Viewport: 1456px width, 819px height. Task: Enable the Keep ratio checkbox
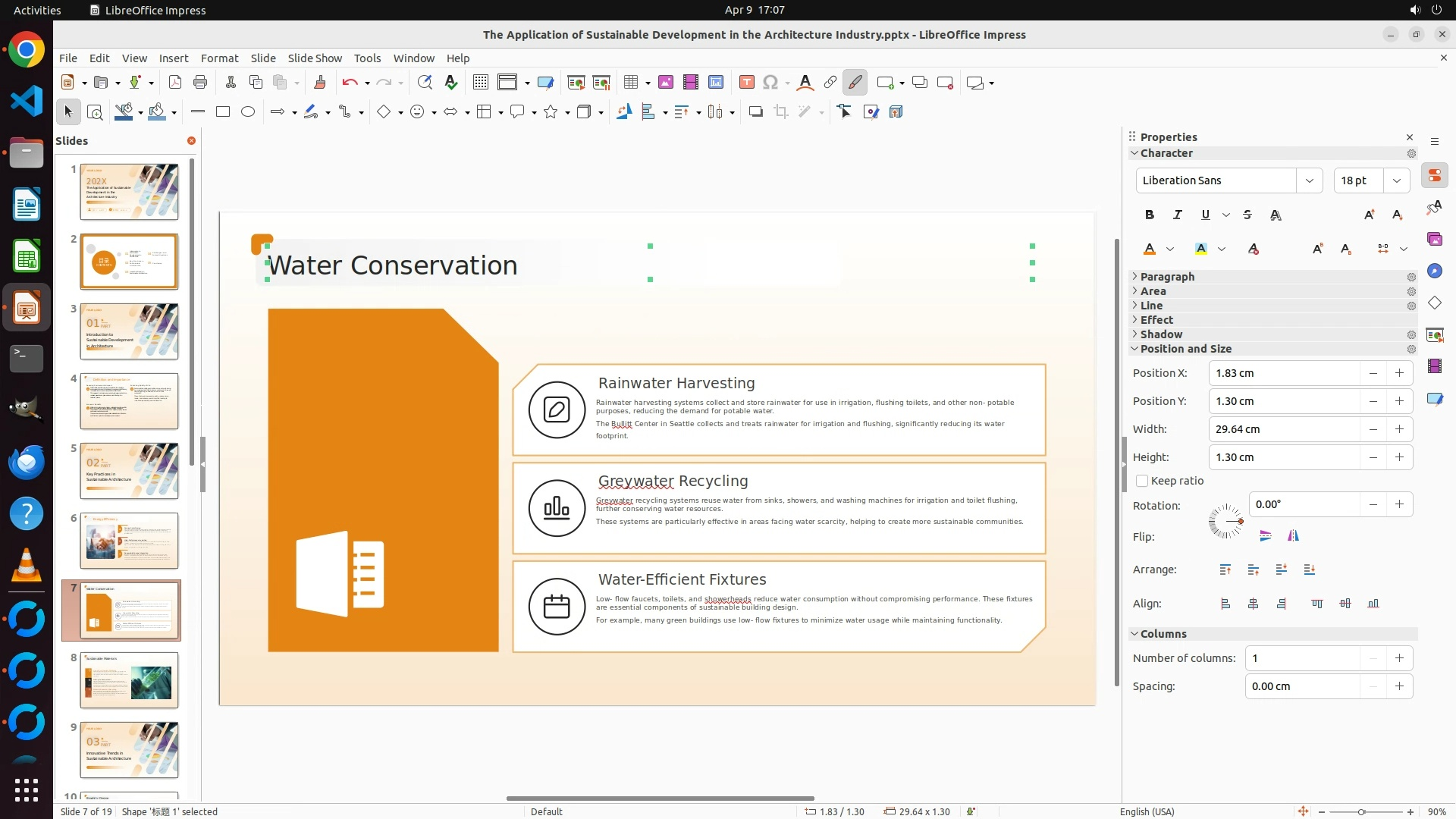(1142, 481)
